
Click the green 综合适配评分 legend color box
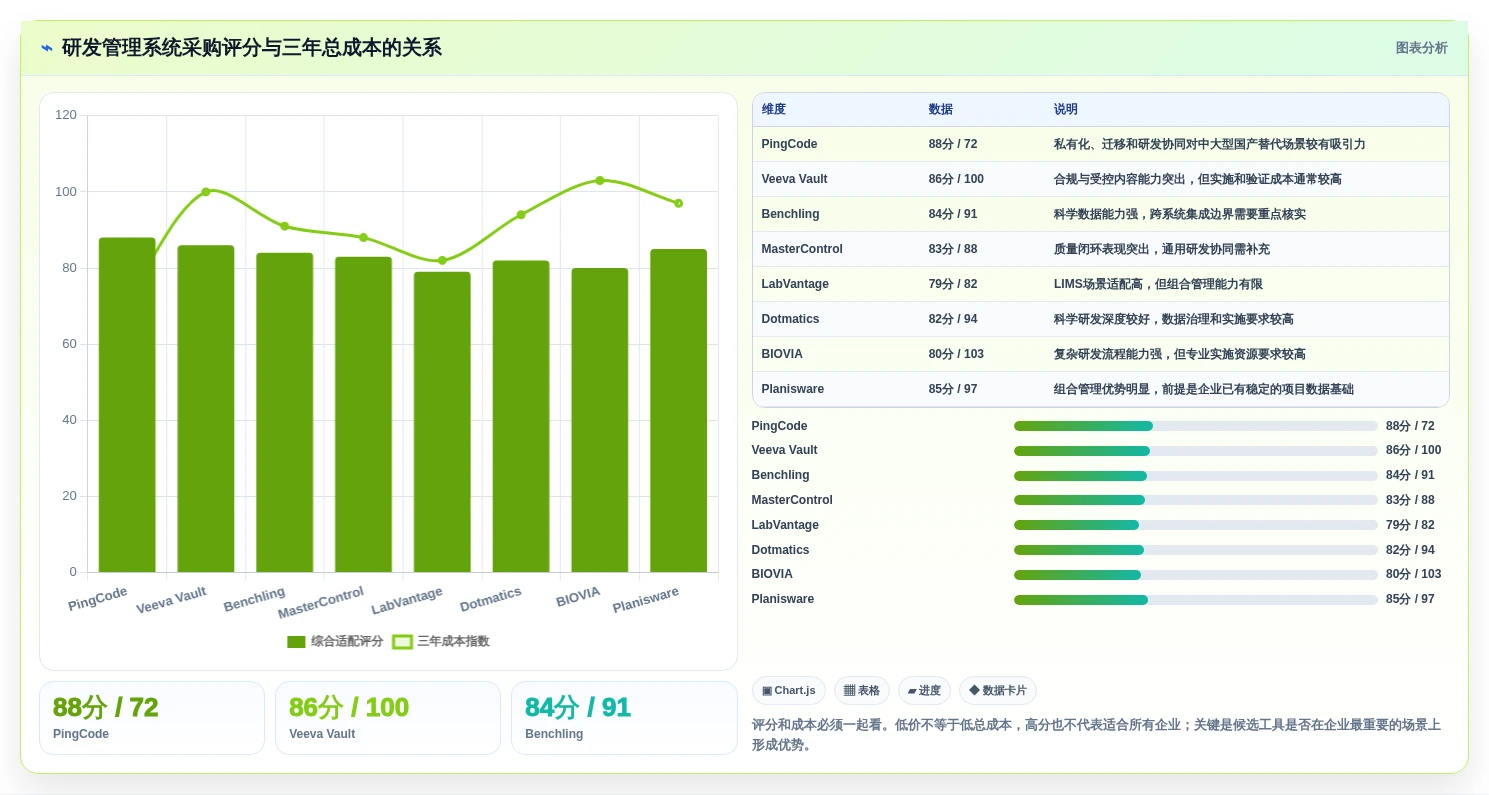(x=296, y=642)
